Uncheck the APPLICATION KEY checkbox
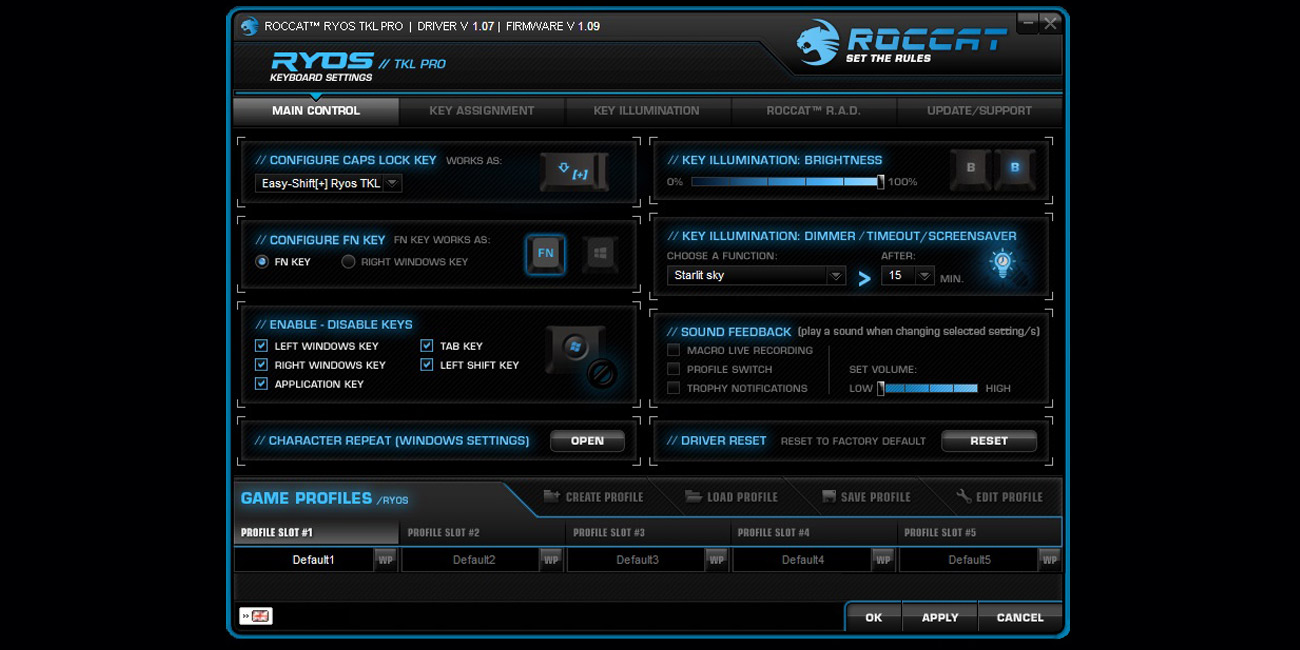1300x650 pixels. [261, 384]
